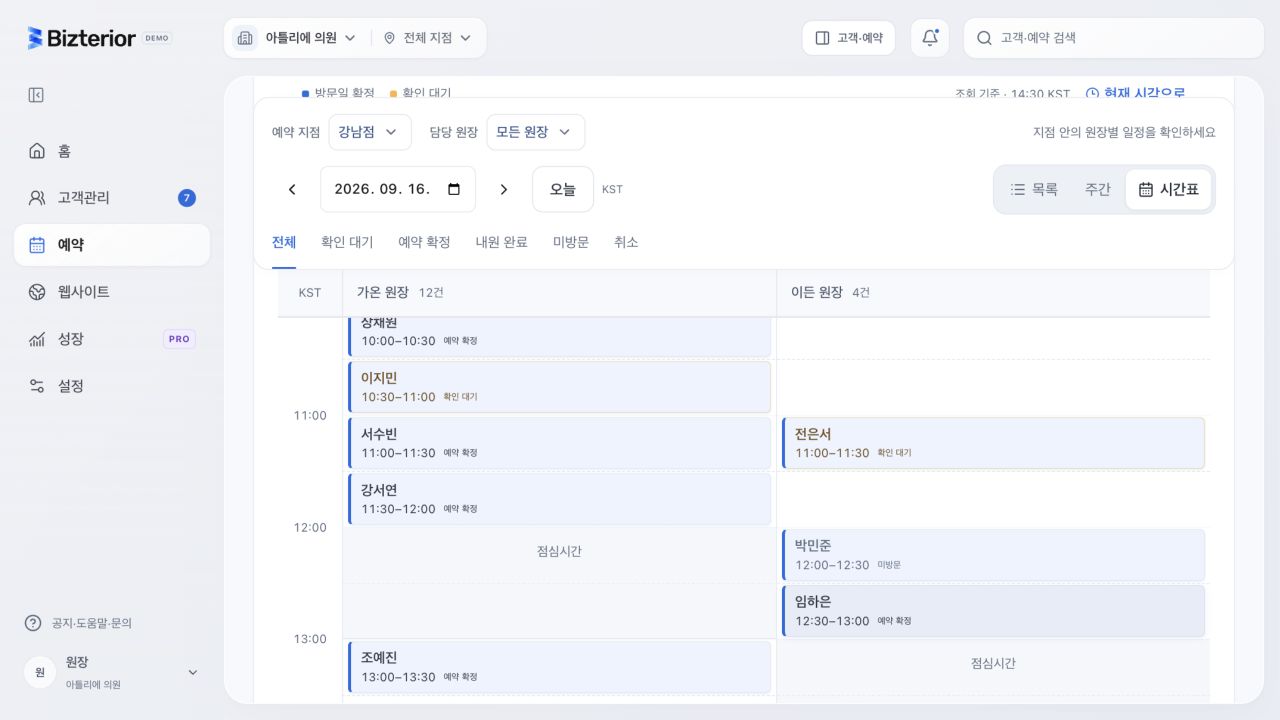Click 점심시간 in 이든 원장 column
Screen dimensions: 1280x720
coord(993,663)
